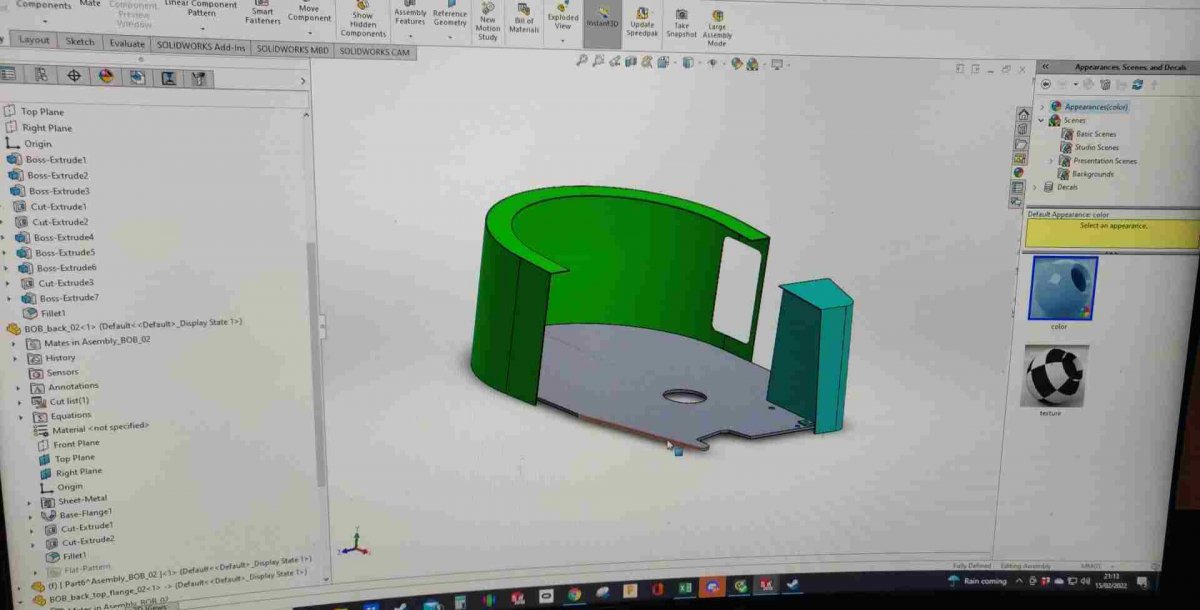Click the Update Speedpak icon
This screenshot has width=1200, height=610.
[x=642, y=20]
